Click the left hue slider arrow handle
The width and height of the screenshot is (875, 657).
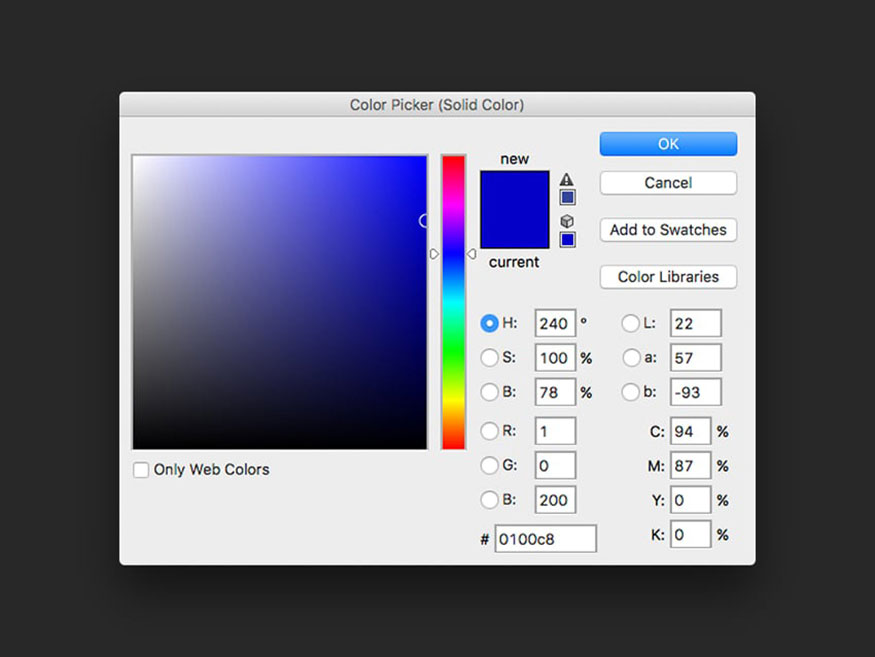point(434,254)
